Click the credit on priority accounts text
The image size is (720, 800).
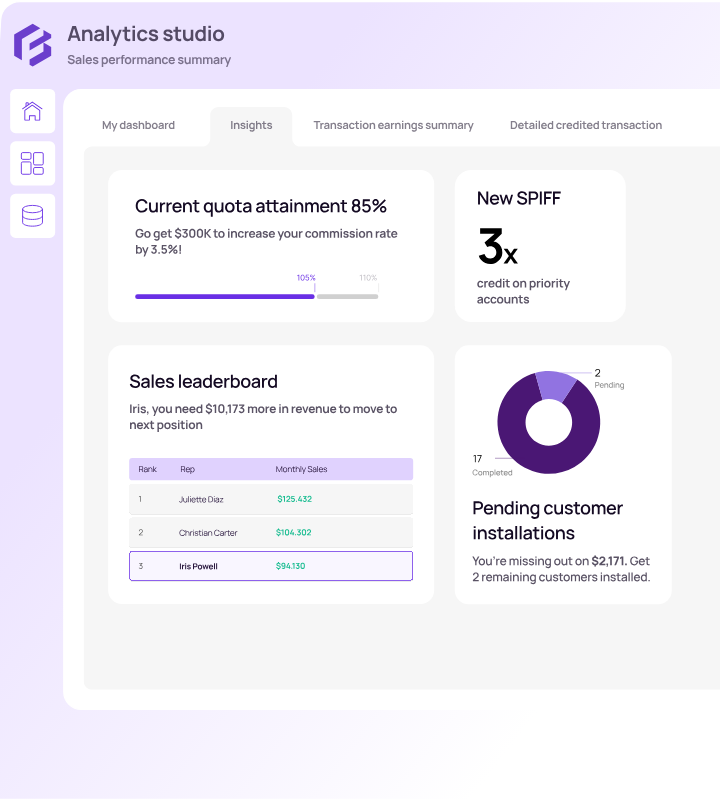tap(523, 291)
